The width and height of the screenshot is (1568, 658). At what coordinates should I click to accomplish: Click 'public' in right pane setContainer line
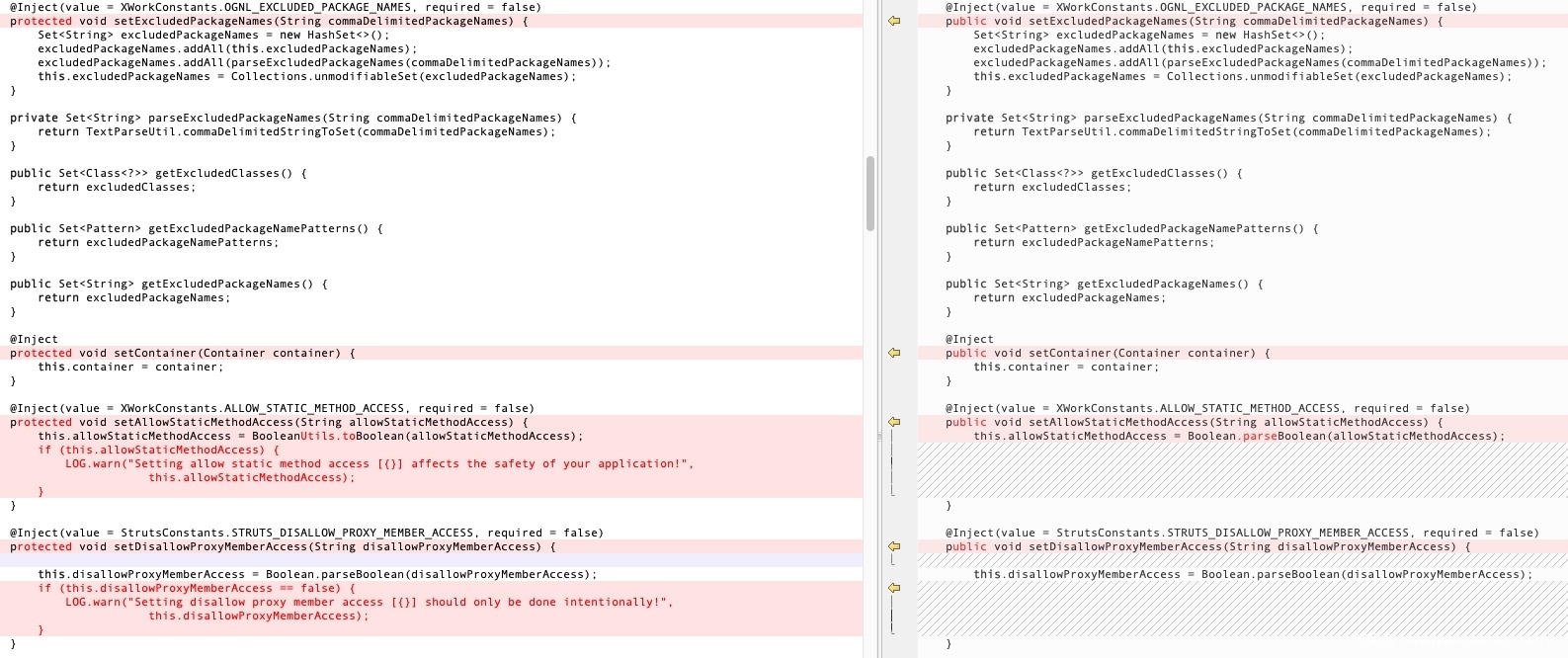point(965,353)
